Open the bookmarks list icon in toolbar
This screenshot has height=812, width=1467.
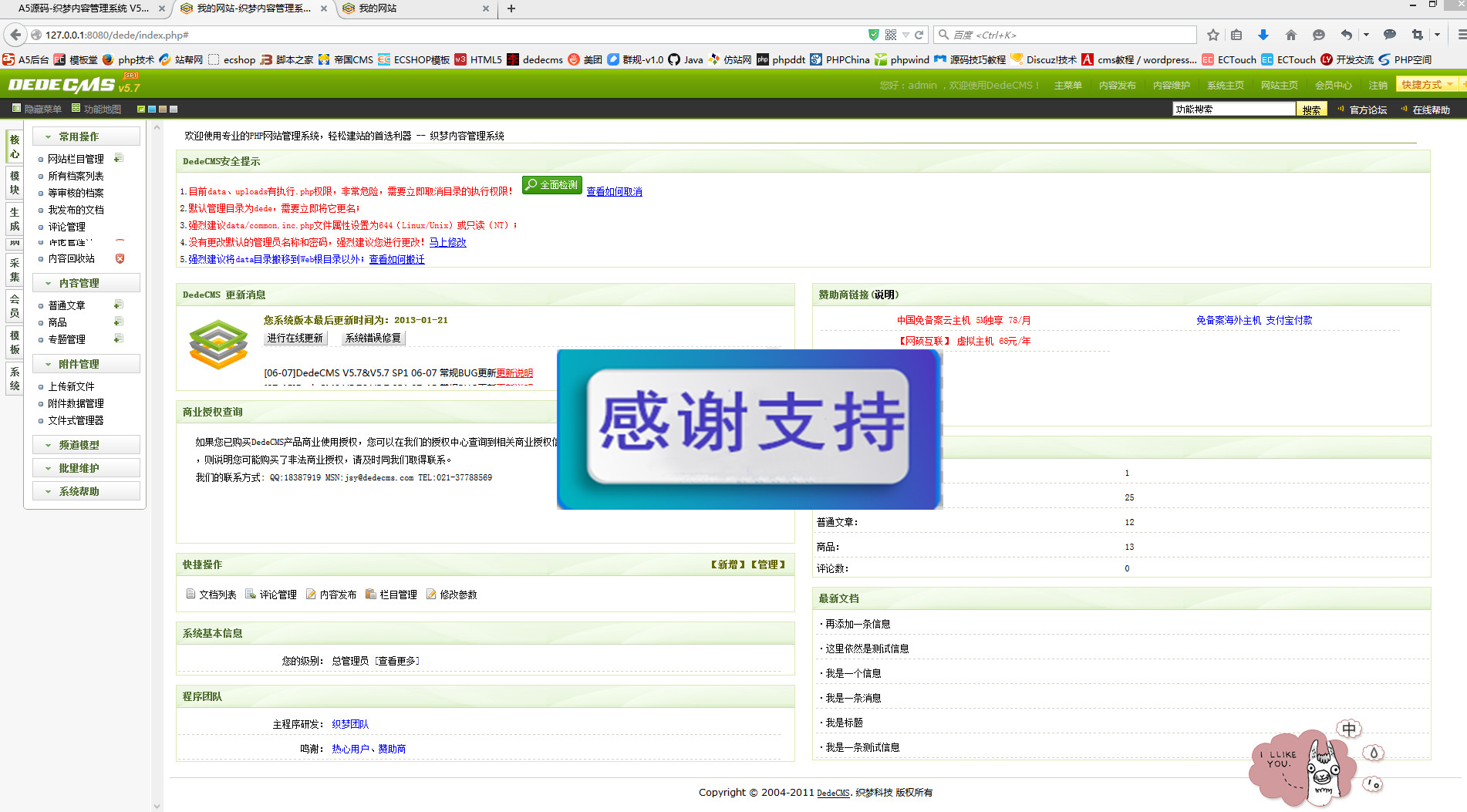(x=1236, y=35)
